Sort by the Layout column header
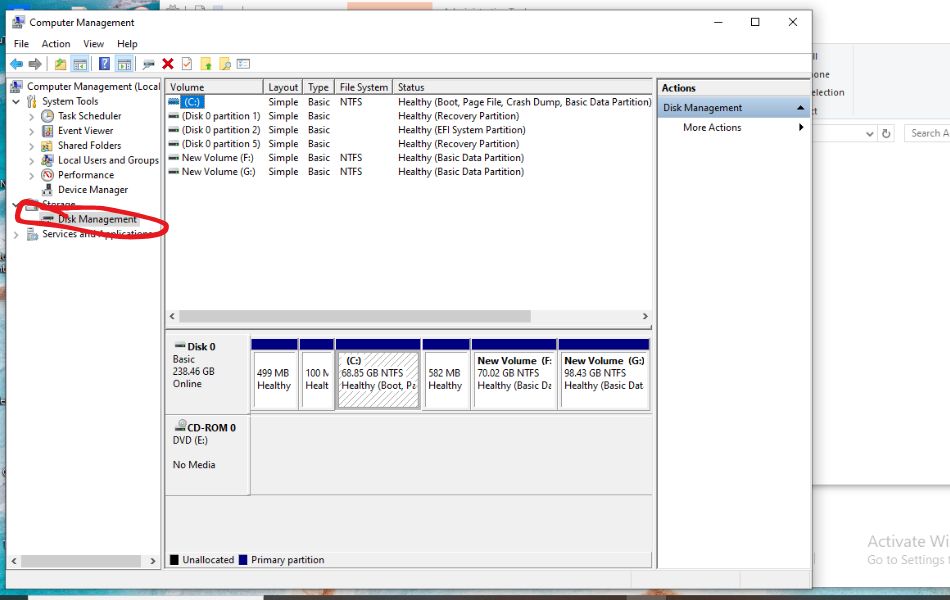The width and height of the screenshot is (950, 600). (x=283, y=87)
